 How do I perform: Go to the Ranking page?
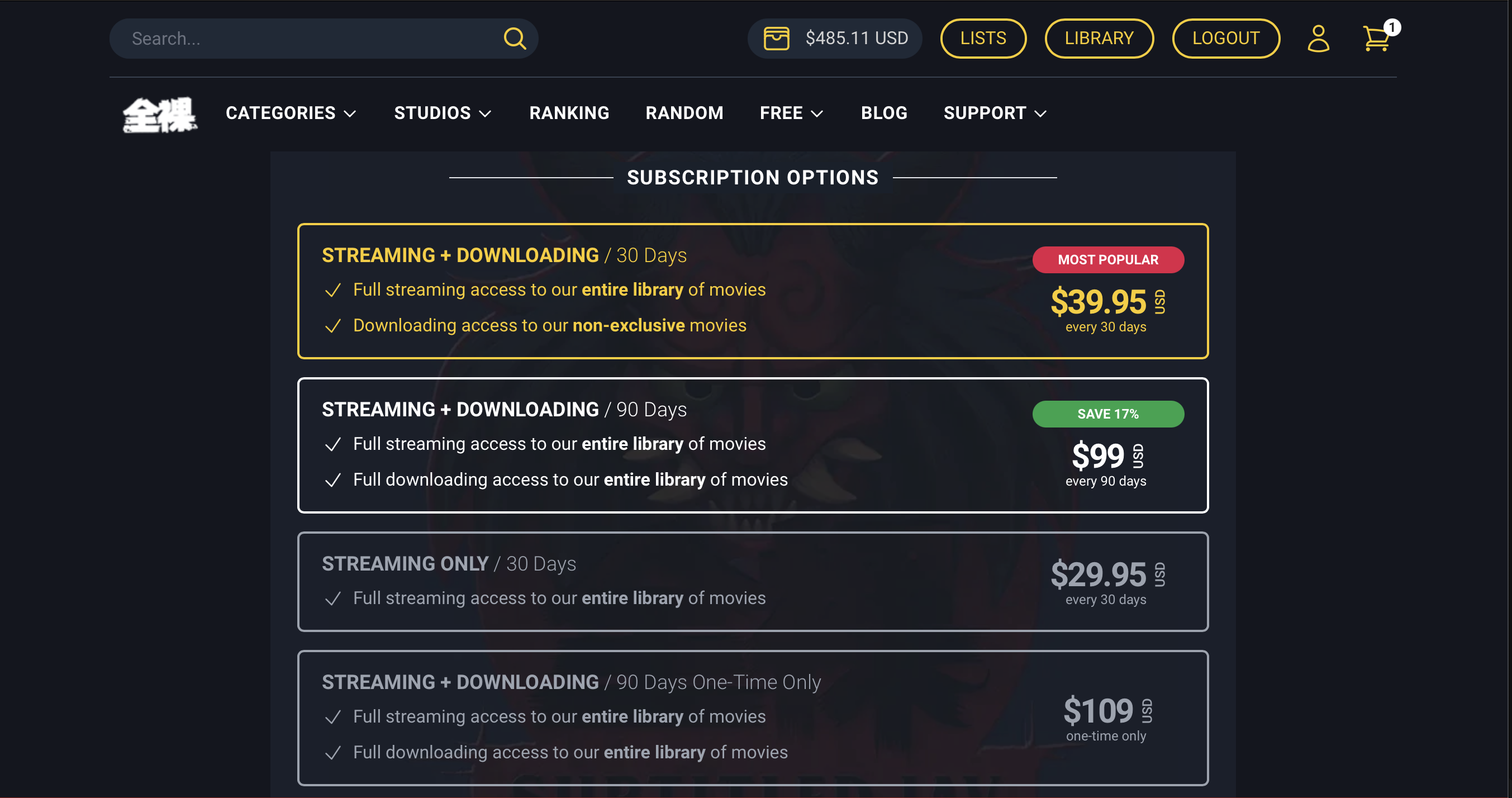tap(569, 113)
